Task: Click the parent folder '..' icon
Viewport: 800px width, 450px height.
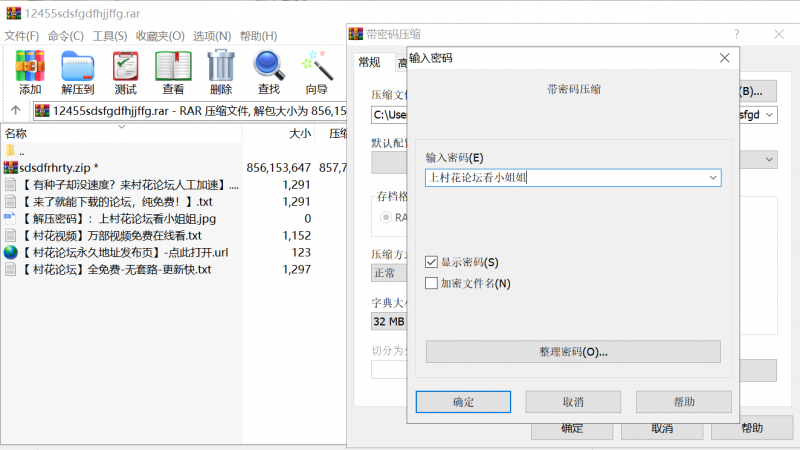Action: (x=10, y=151)
